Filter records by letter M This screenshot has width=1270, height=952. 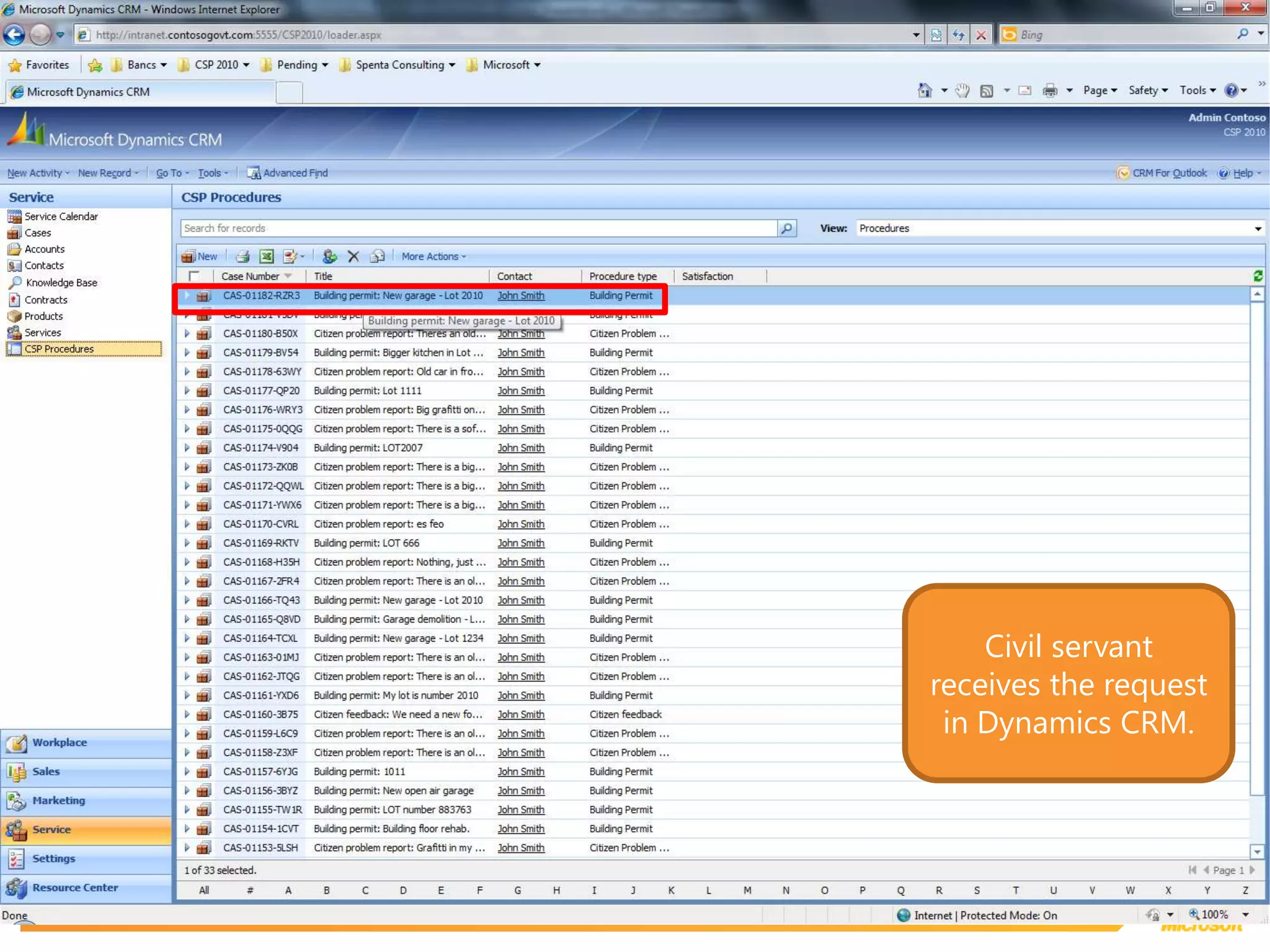[747, 891]
